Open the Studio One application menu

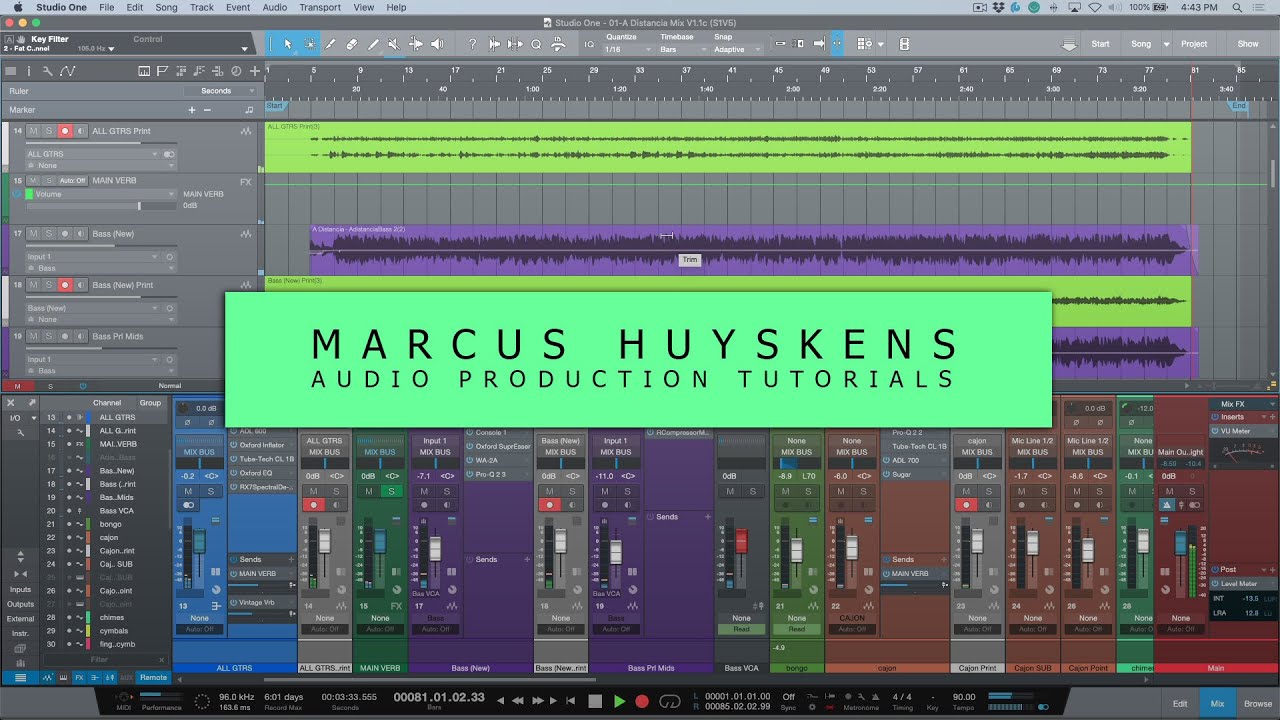pyautogui.click(x=60, y=7)
